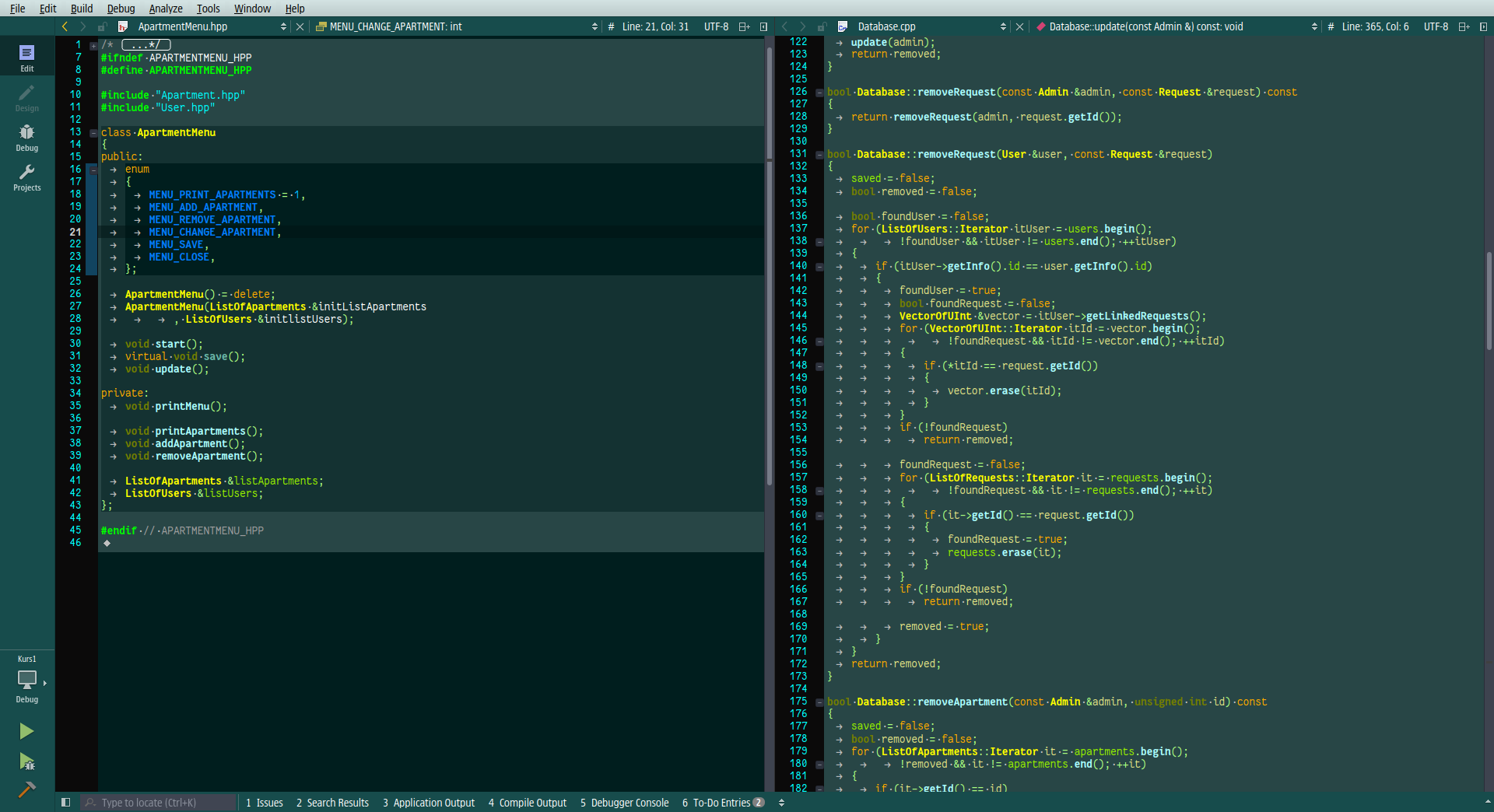
Task: Show Compile Output pane
Action: coord(528,803)
